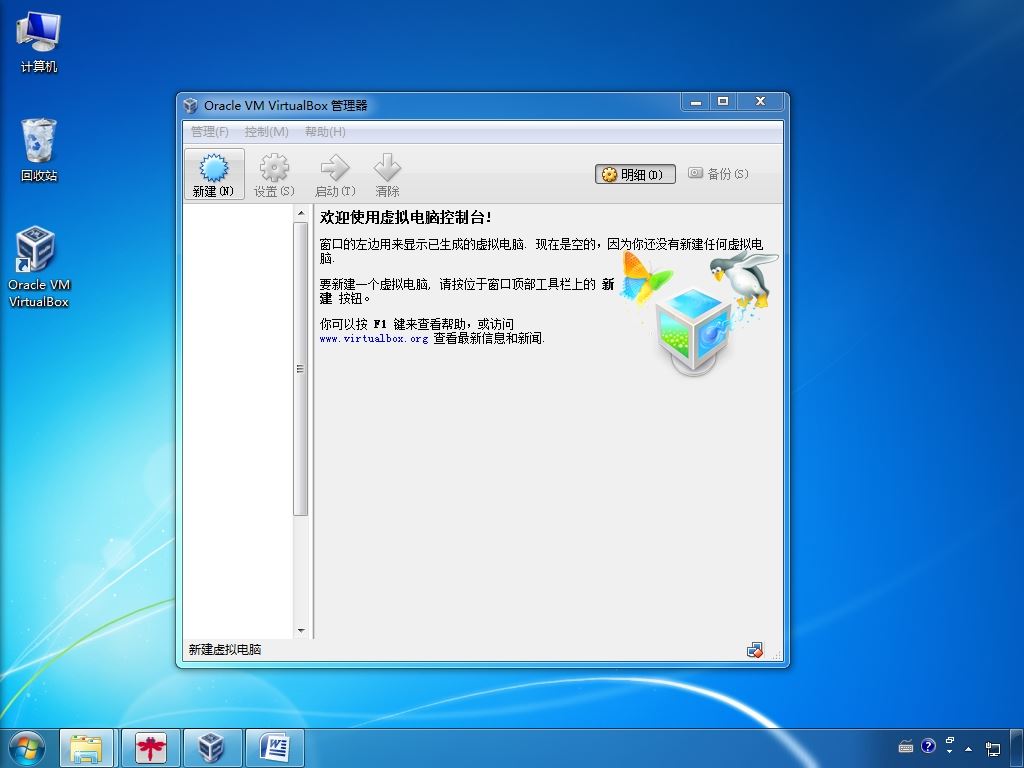Screen dimensions: 1024x768
Task: Click the VM list scrollbar down arrow
Action: 300,630
